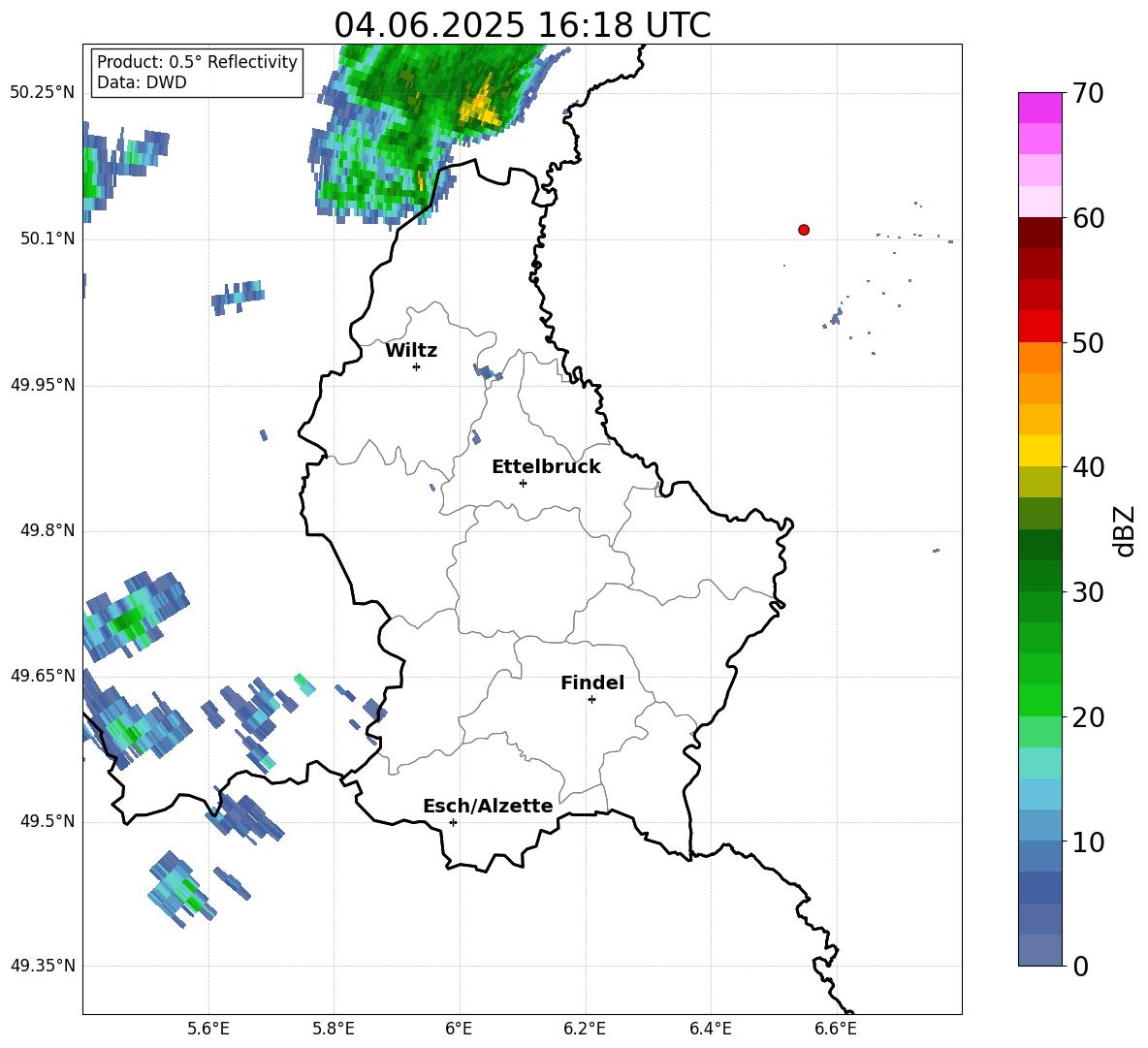Click the 6.2°E longitude label
1148x1048 pixels.
585,1029
